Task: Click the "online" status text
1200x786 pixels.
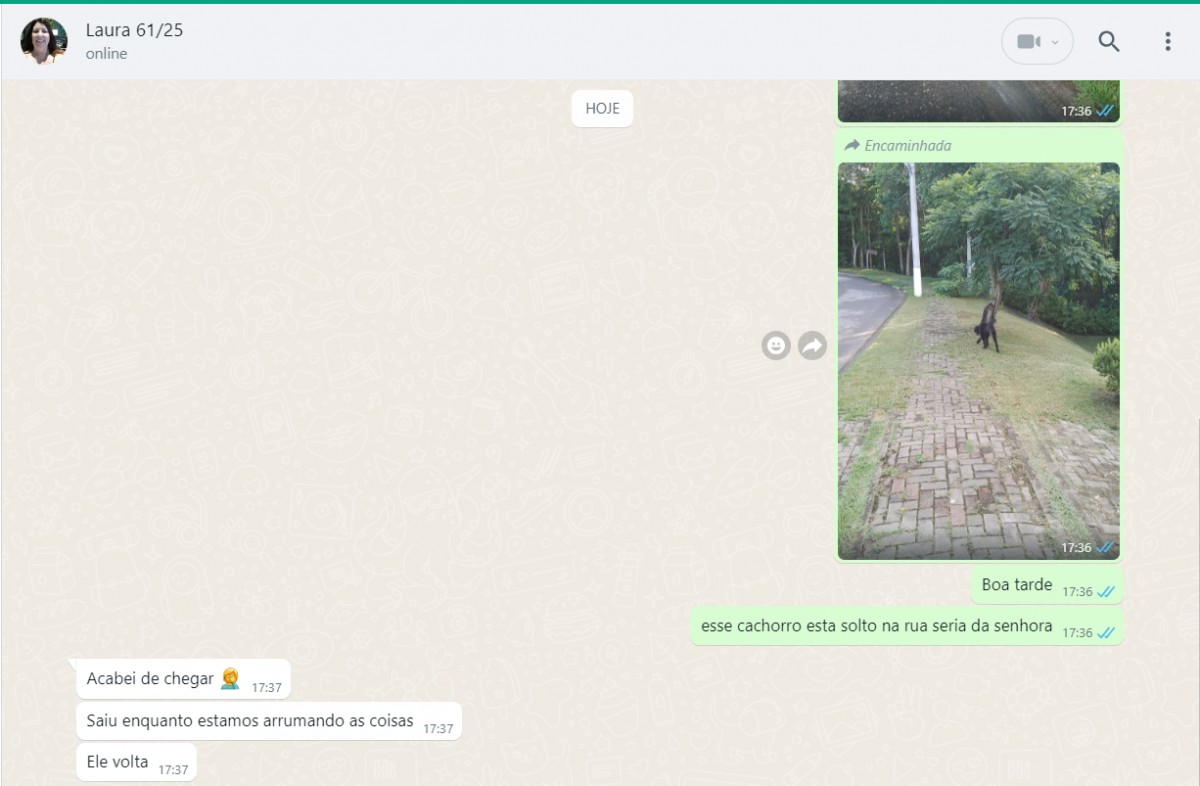Action: [106, 54]
